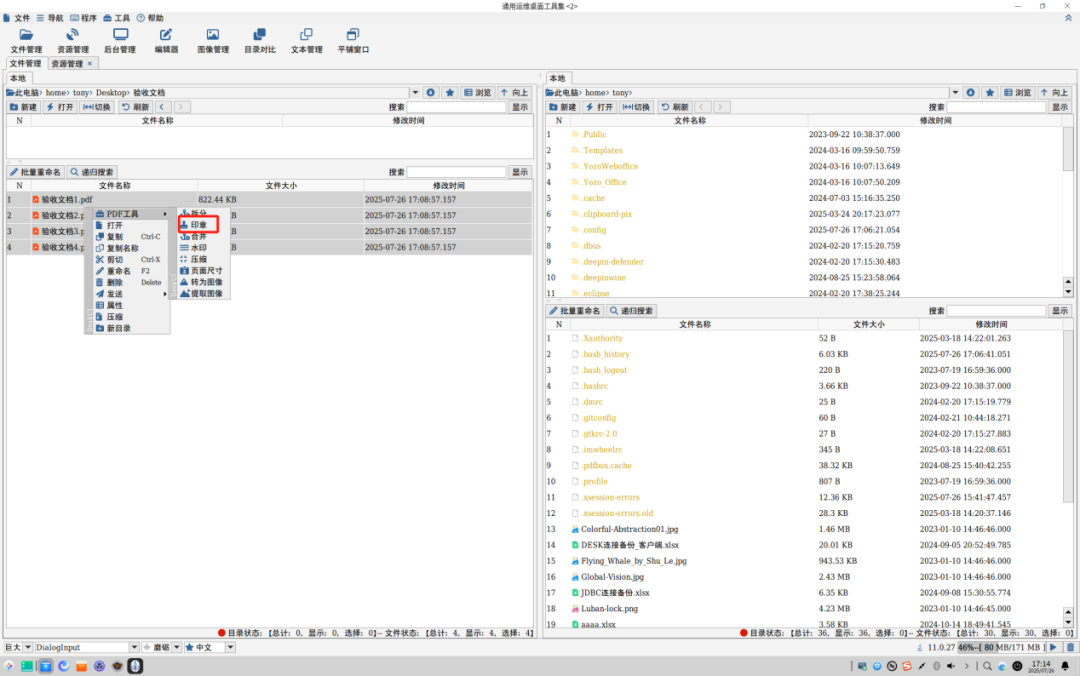This screenshot has width=1080, height=676.
Task: Open the 导航 menu
Action: tap(50, 18)
